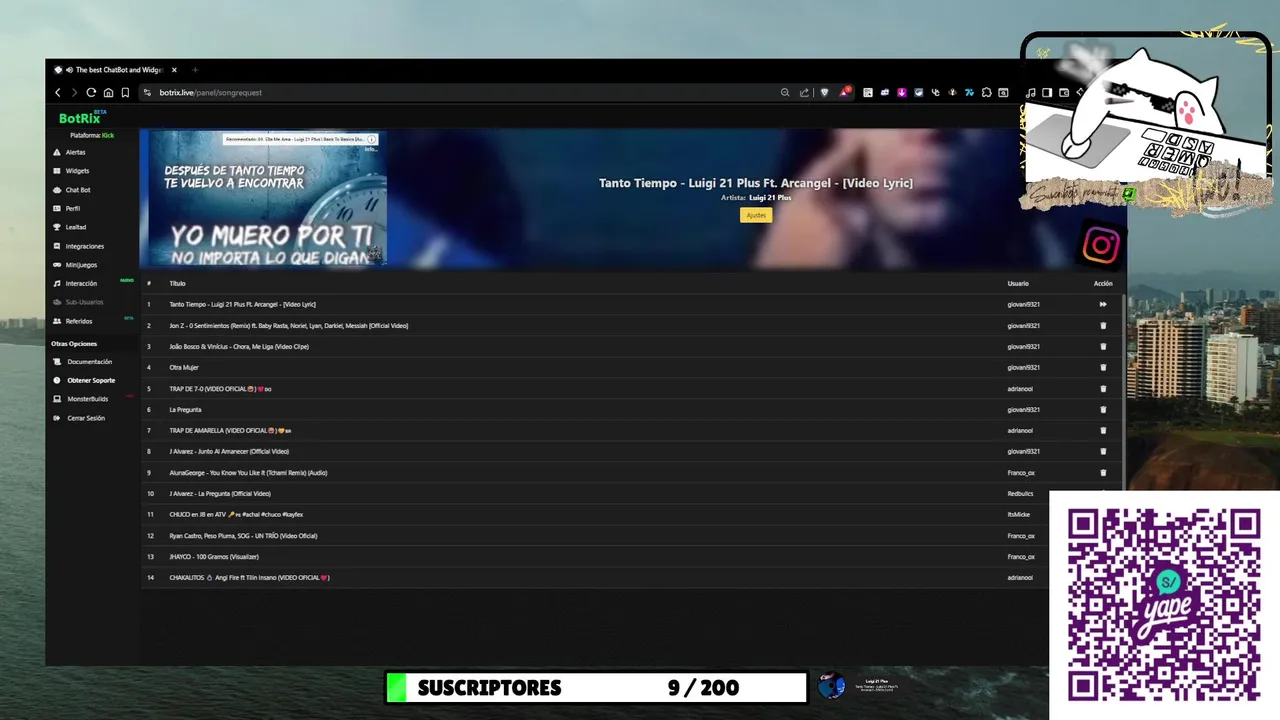Delete the Jon Z 0 Sentimientos song request
This screenshot has height=720, width=1280.
(x=1103, y=325)
